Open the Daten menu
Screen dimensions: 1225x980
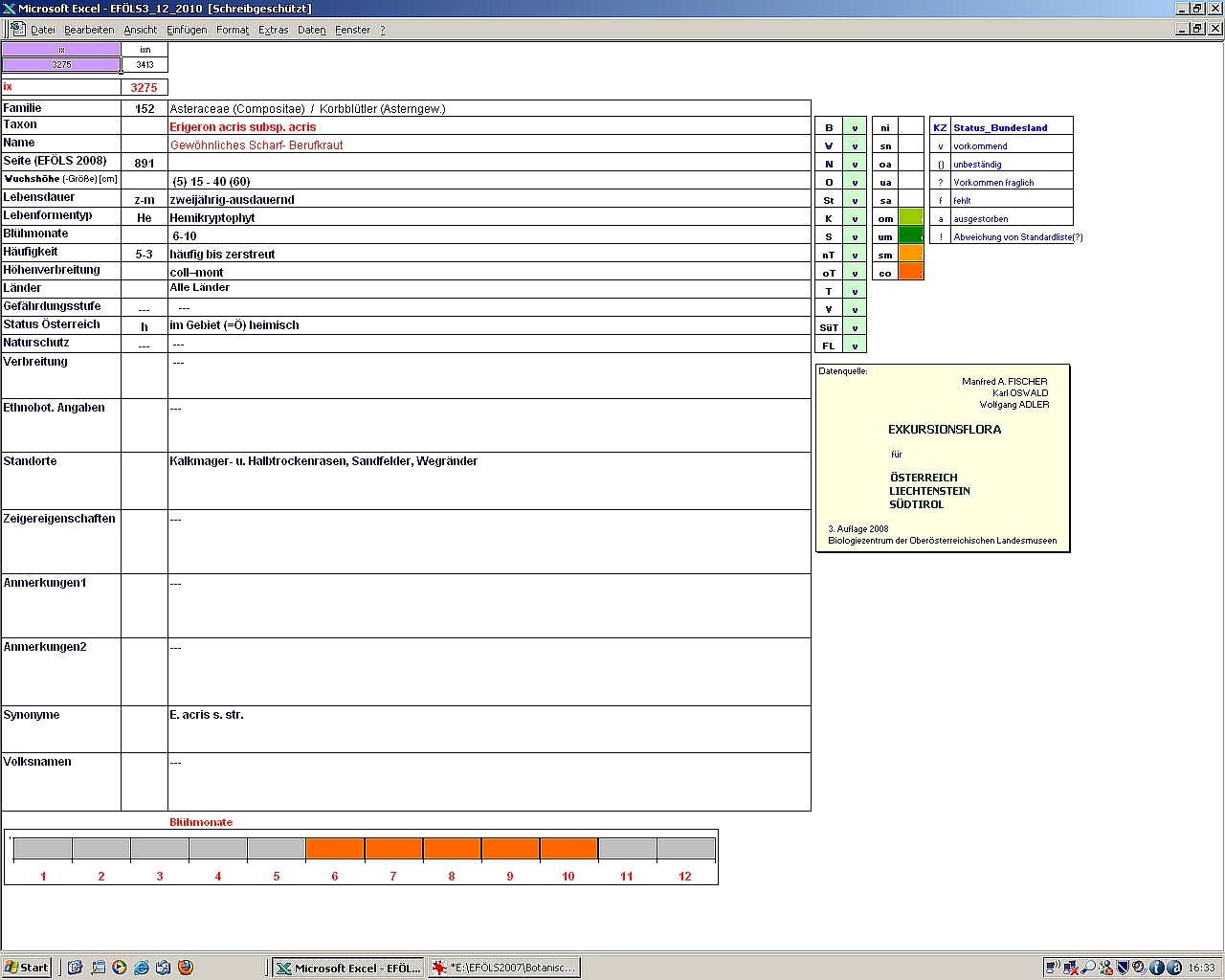(312, 30)
